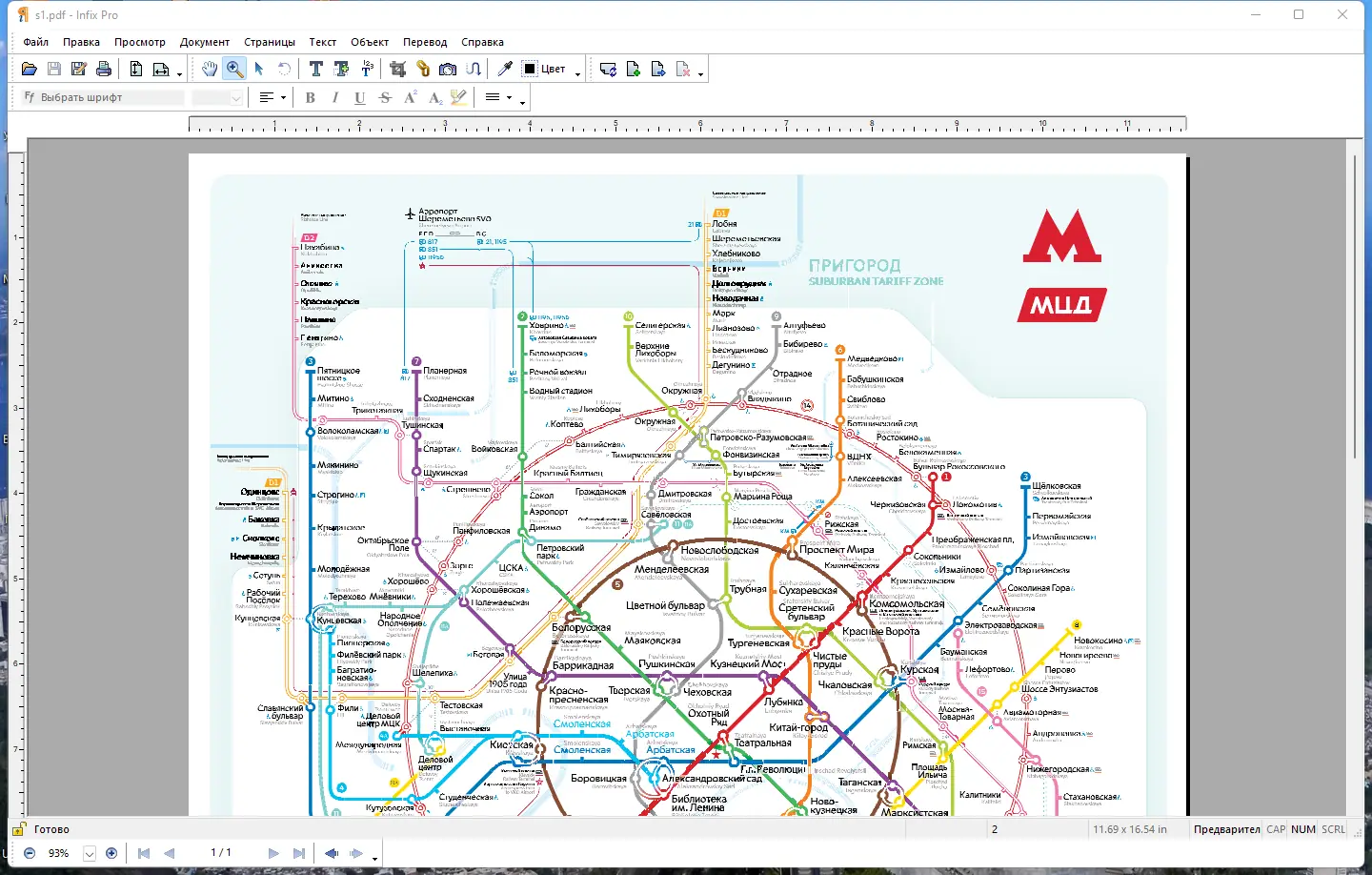Screen dimensions: 1372x875
Task: Click the zoom in plus icon
Action: click(x=111, y=853)
